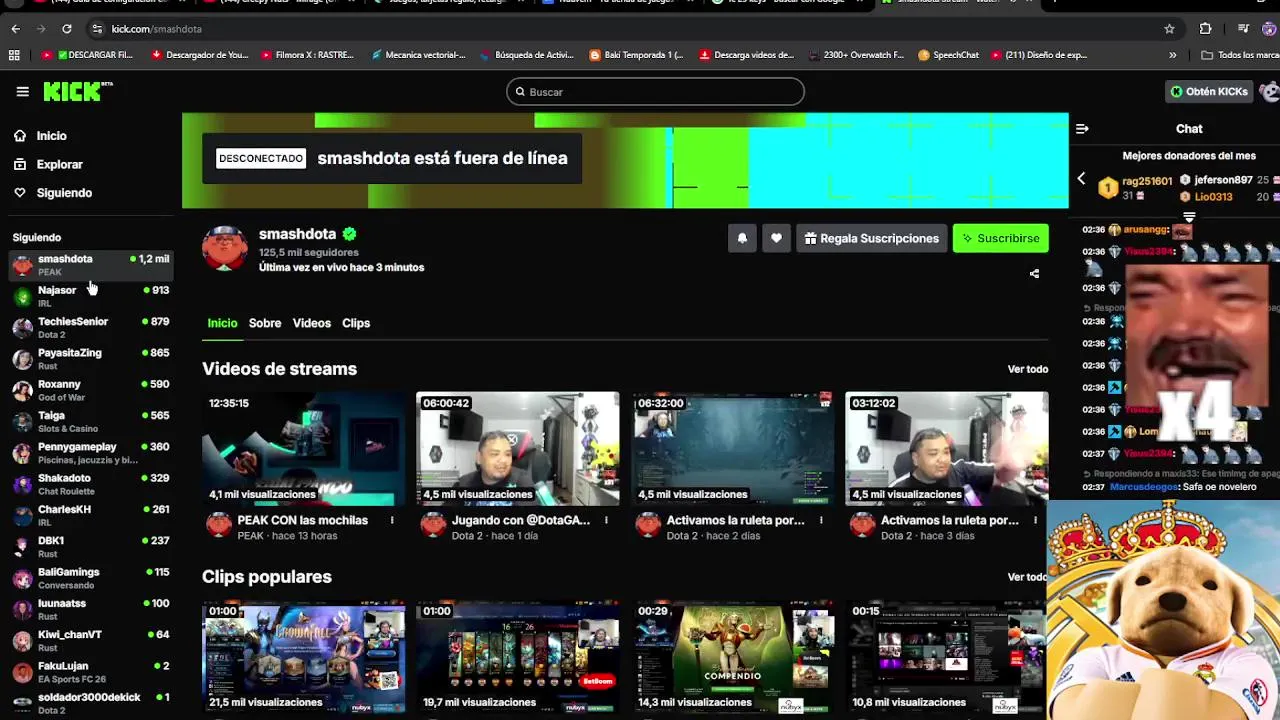Click Ver todo next to Clips populares
The height and width of the screenshot is (720, 1280).
tap(1028, 577)
